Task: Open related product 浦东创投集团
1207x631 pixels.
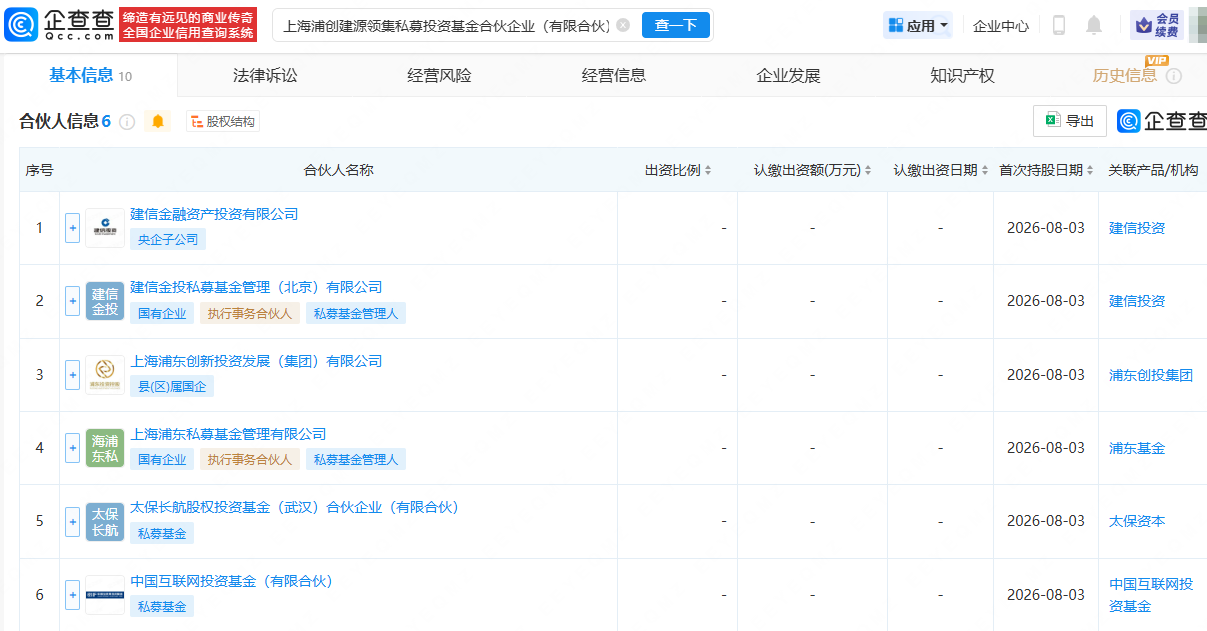Action: pyautogui.click(x=1151, y=375)
